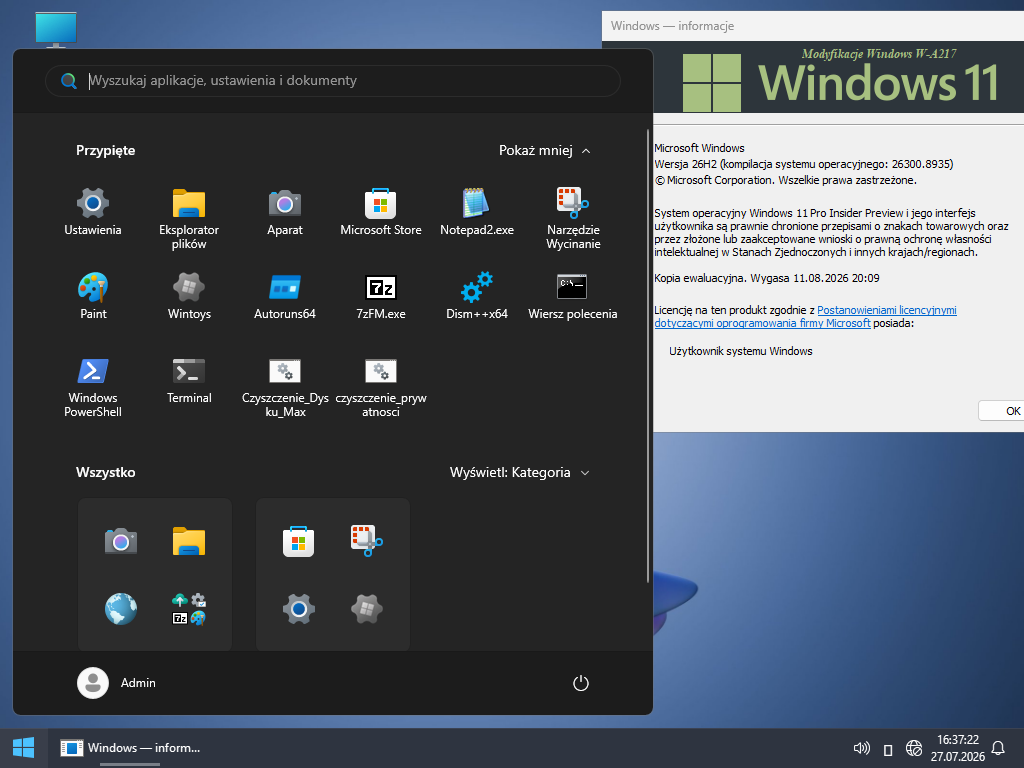This screenshot has width=1024, height=768.
Task: Launch Dism++x64 from pinned apps
Action: tap(477, 296)
